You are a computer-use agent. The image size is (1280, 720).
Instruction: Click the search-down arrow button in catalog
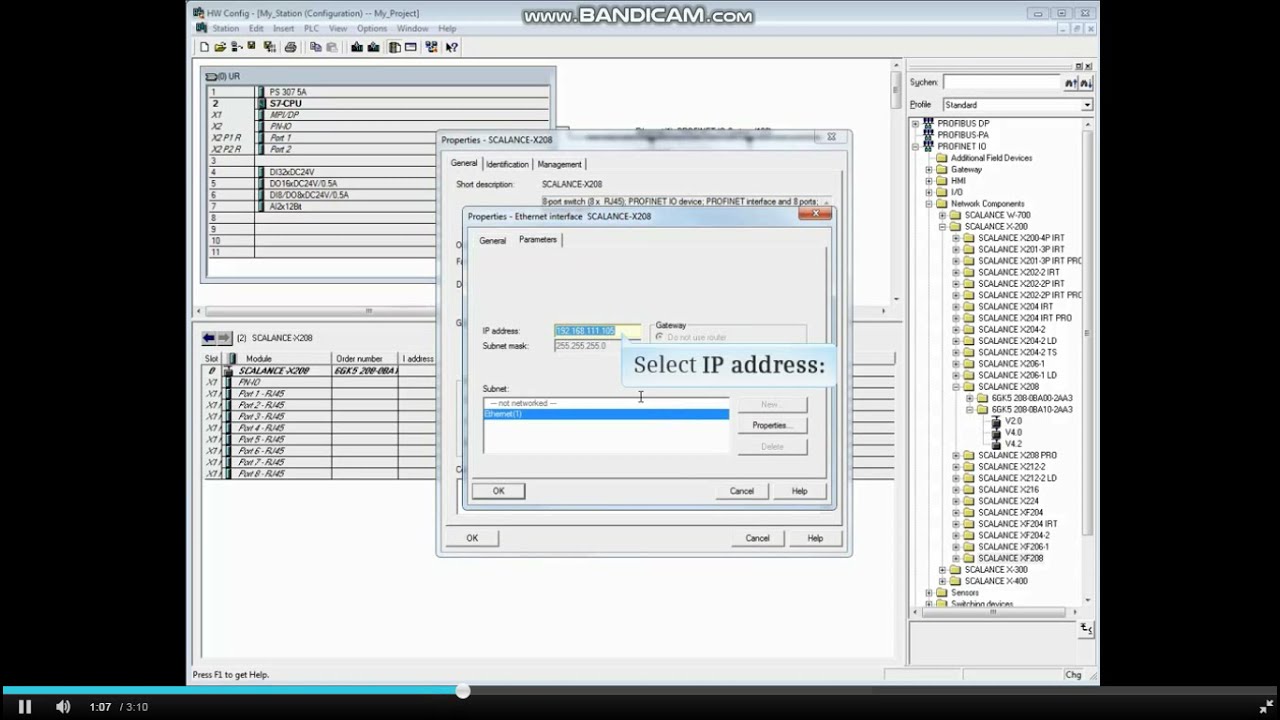(1086, 83)
